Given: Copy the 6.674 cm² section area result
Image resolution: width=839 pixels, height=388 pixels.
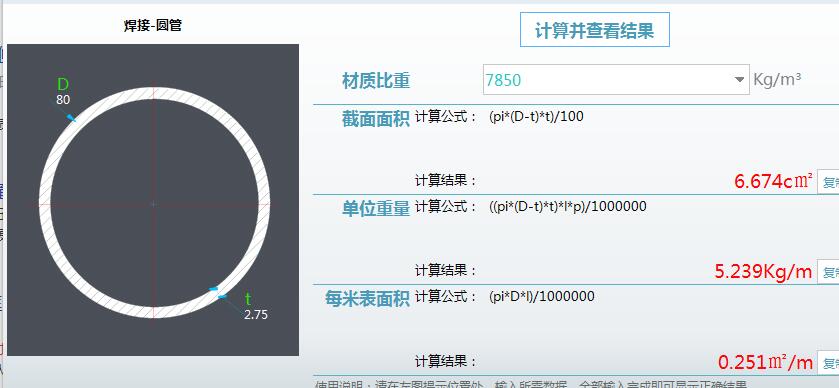Looking at the screenshot, I should 828,182.
